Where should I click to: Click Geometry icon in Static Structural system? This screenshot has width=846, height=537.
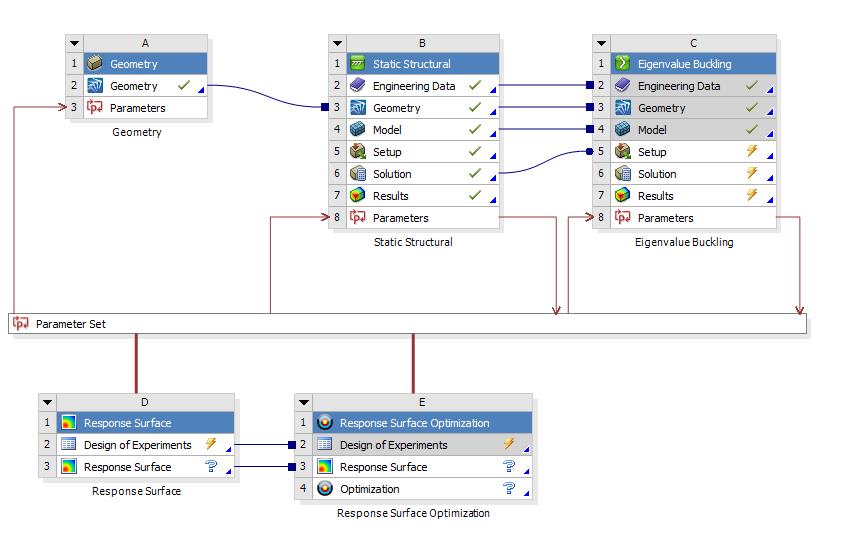pyautogui.click(x=358, y=107)
